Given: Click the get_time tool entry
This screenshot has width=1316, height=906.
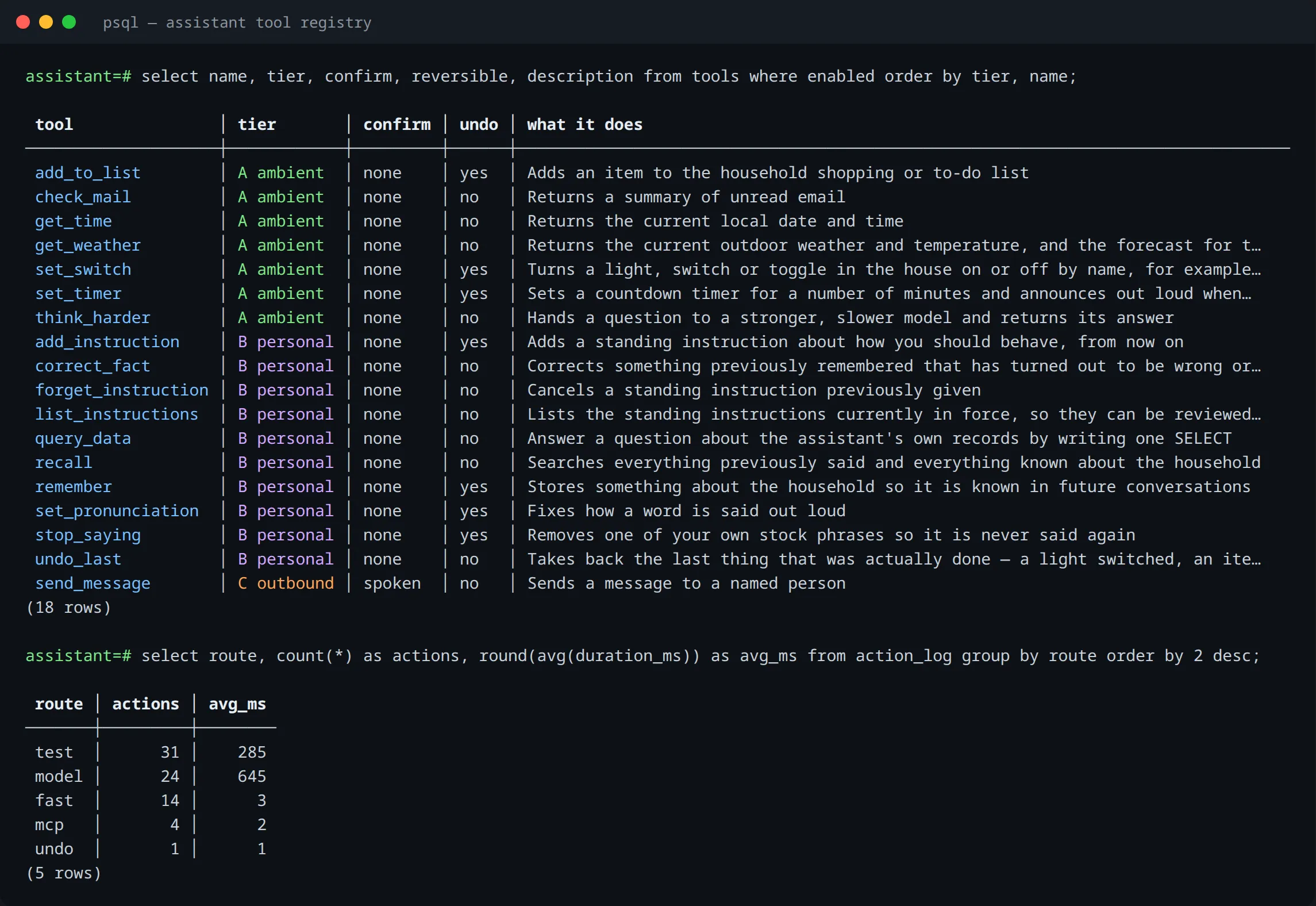Looking at the screenshot, I should 74,221.
